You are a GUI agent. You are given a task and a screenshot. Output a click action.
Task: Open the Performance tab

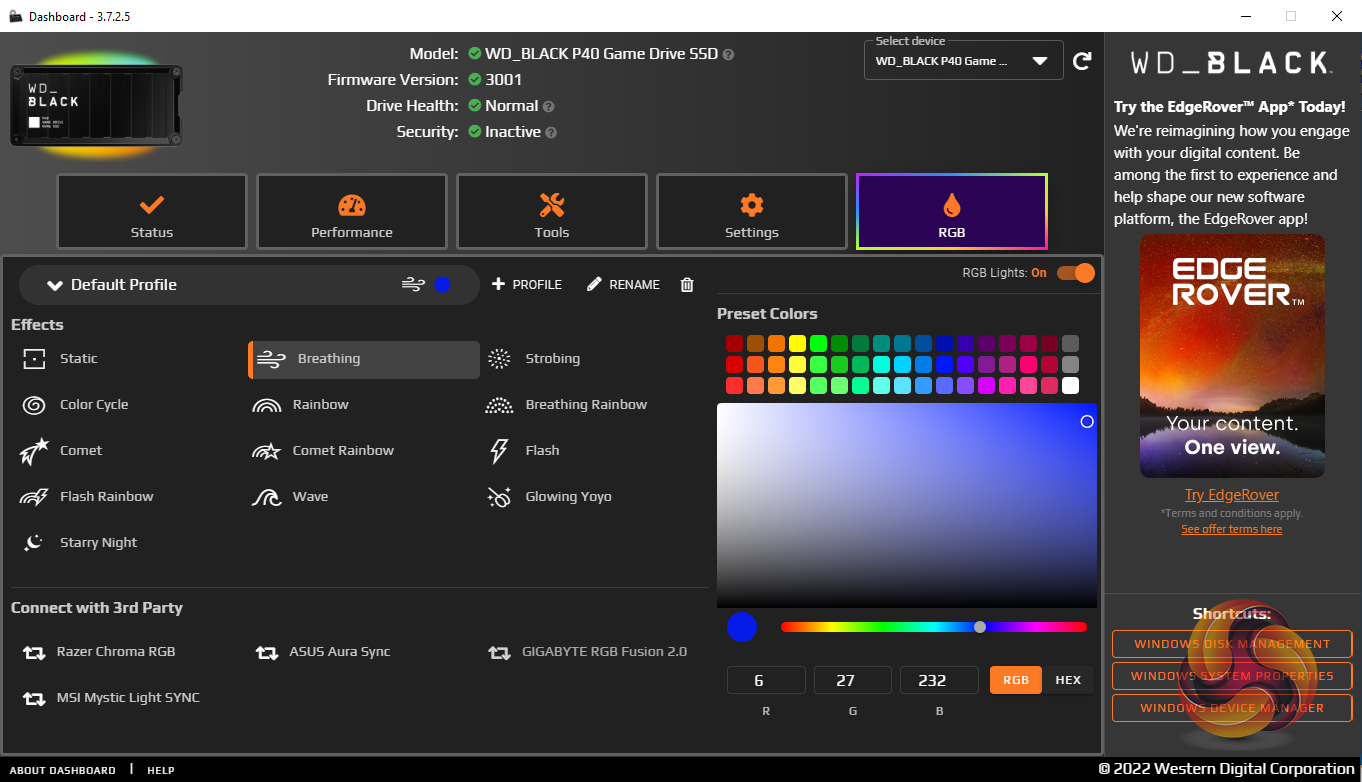pos(352,212)
